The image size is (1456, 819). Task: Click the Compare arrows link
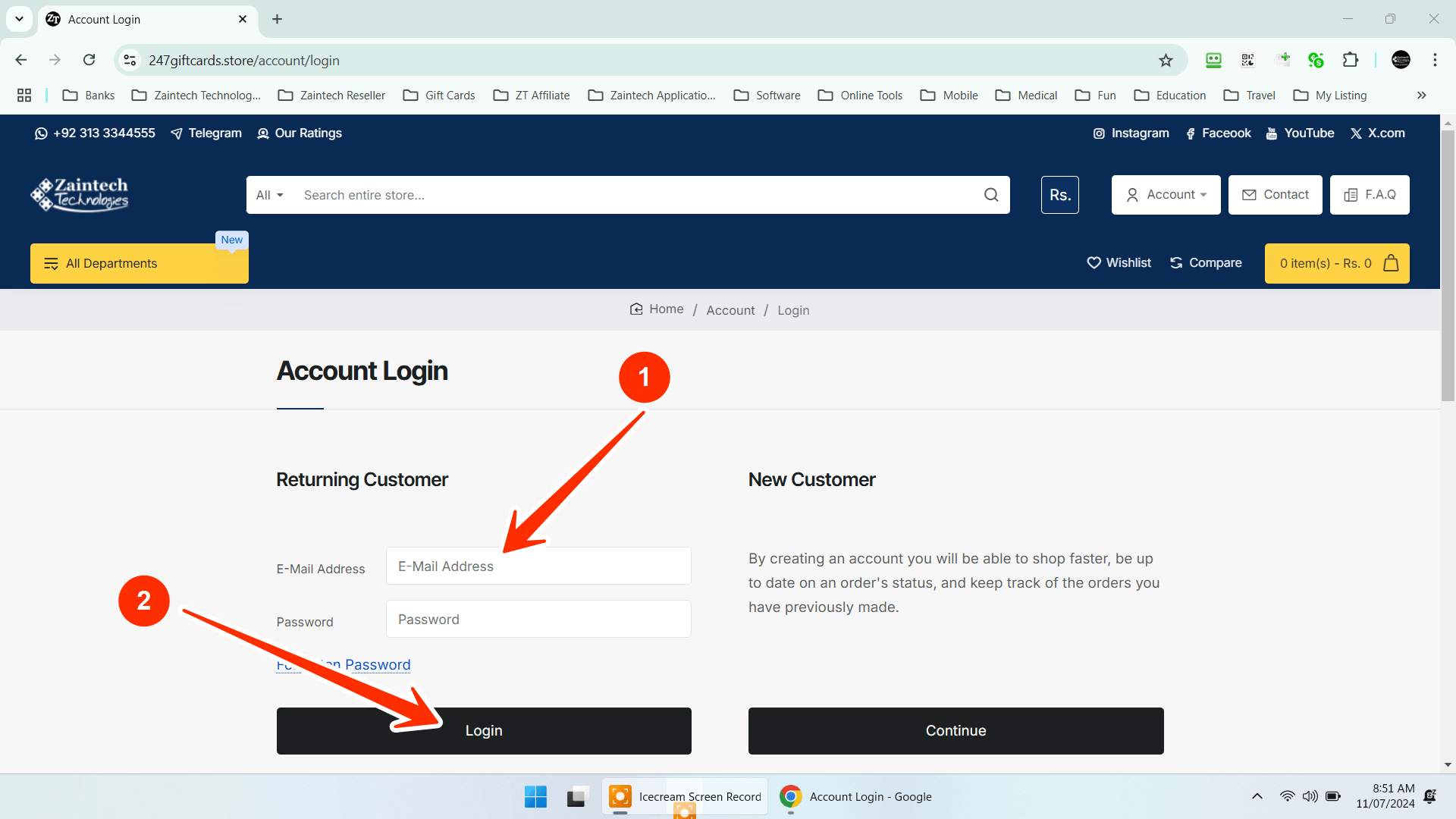pos(1206,262)
